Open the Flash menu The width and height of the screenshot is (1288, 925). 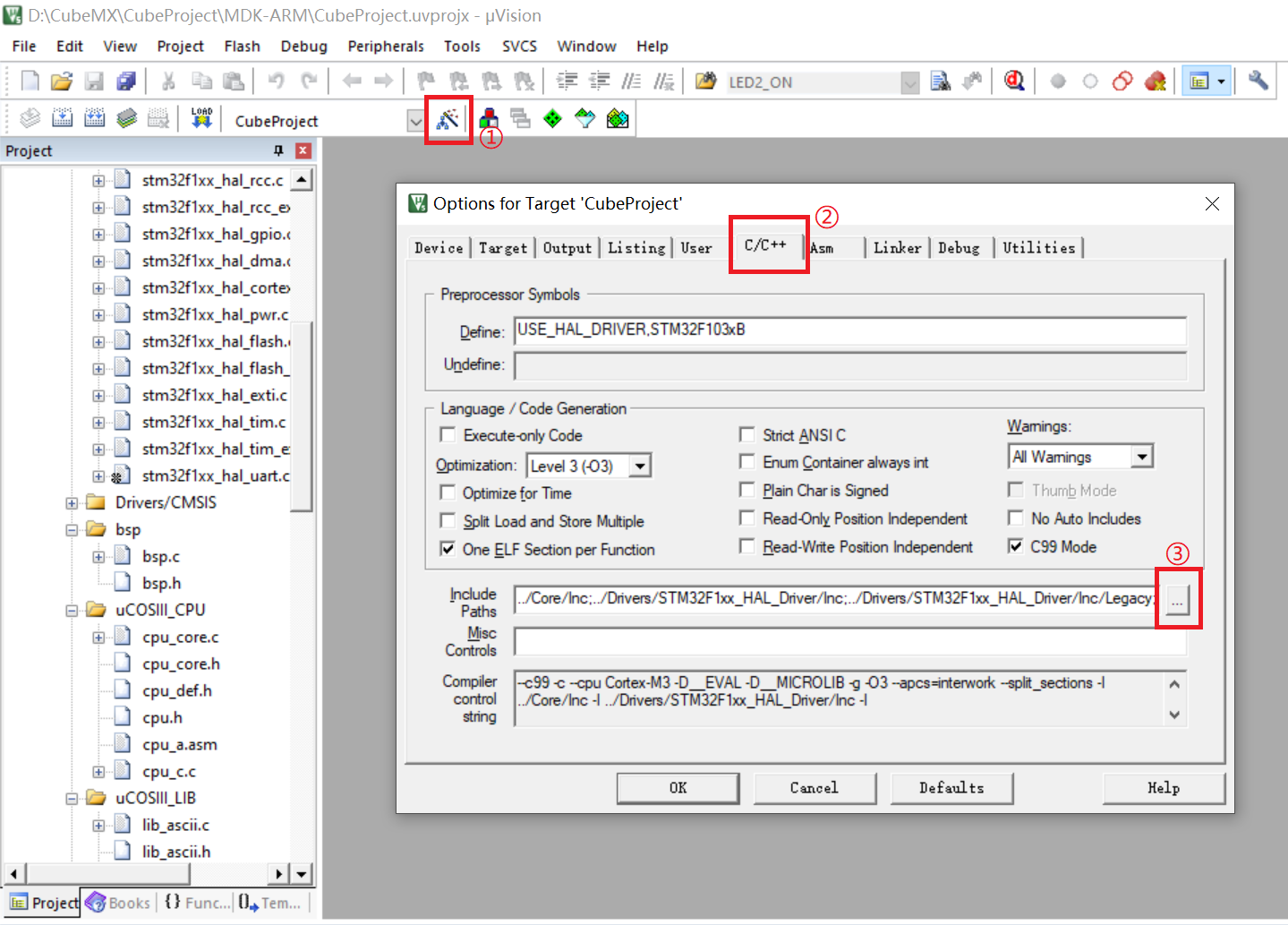coord(242,47)
